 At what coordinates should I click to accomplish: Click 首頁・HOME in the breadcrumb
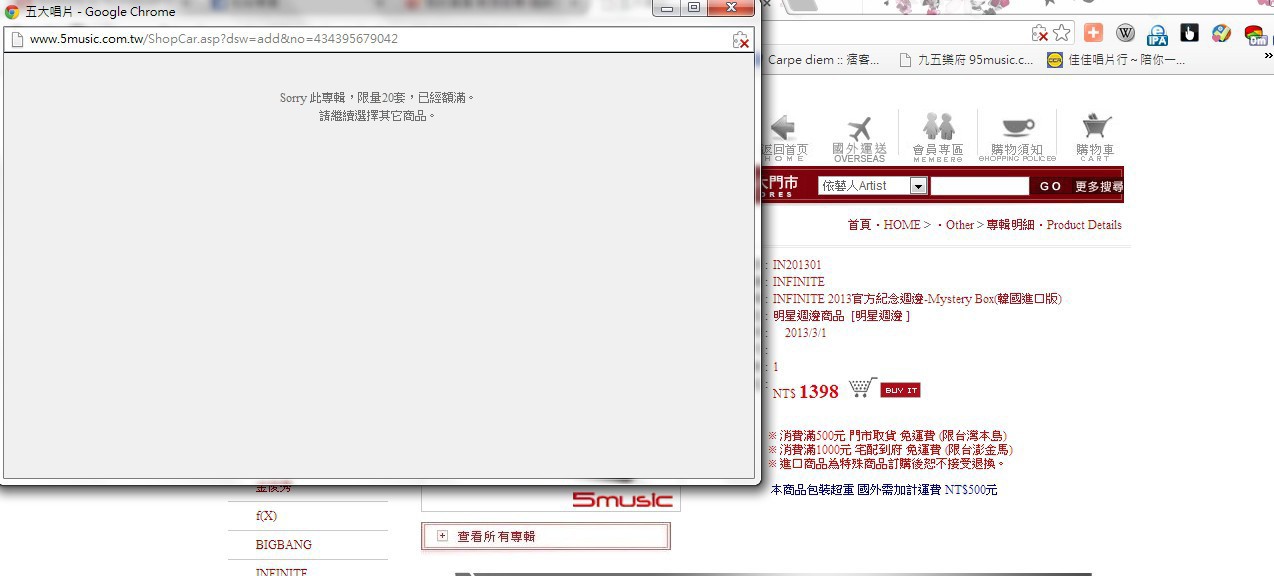tap(884, 225)
